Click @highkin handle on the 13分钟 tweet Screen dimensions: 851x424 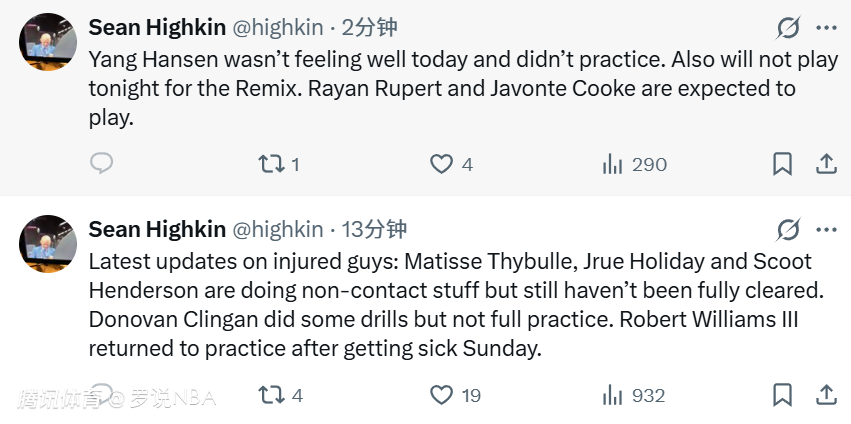[278, 230]
